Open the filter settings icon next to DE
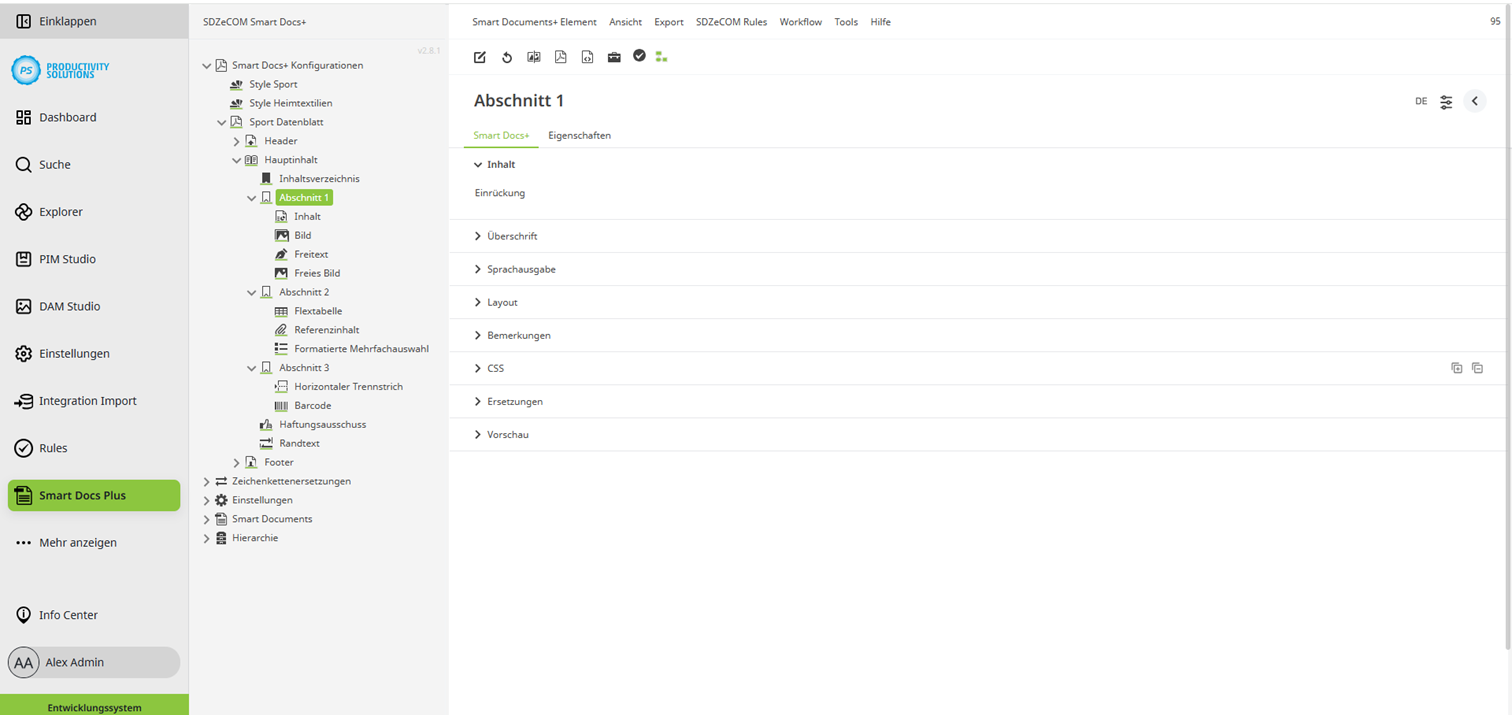 [x=1446, y=101]
